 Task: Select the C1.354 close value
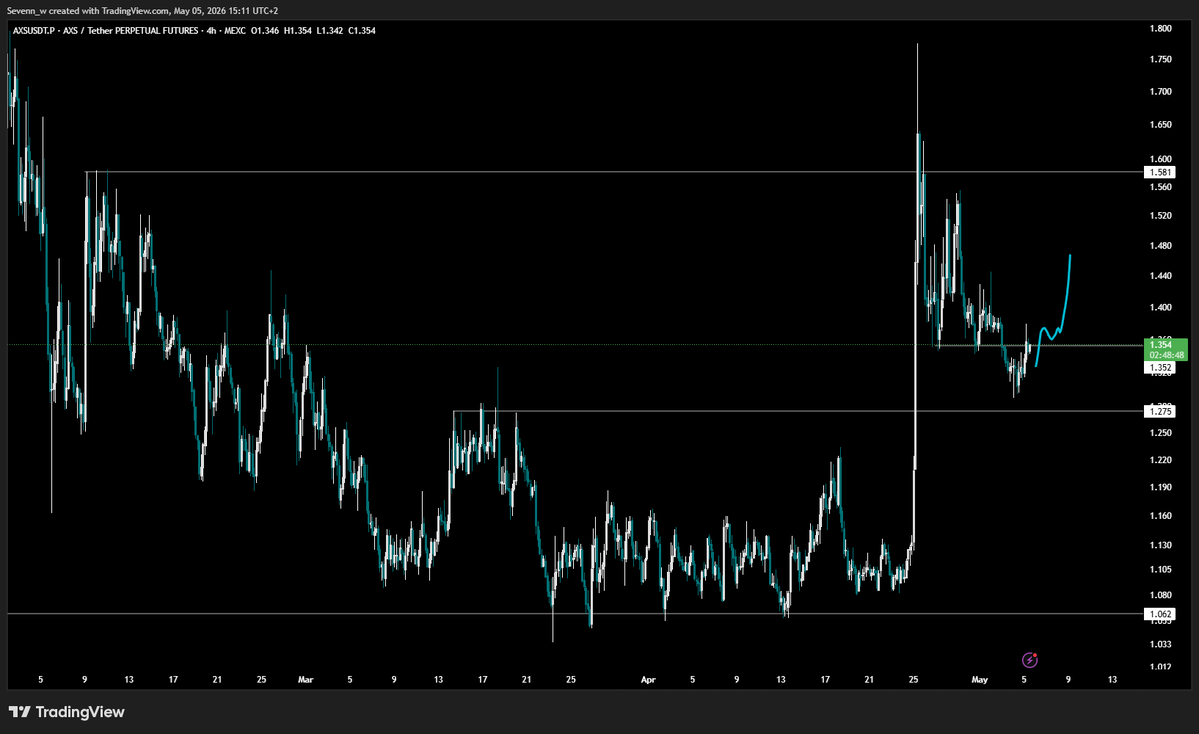point(362,31)
